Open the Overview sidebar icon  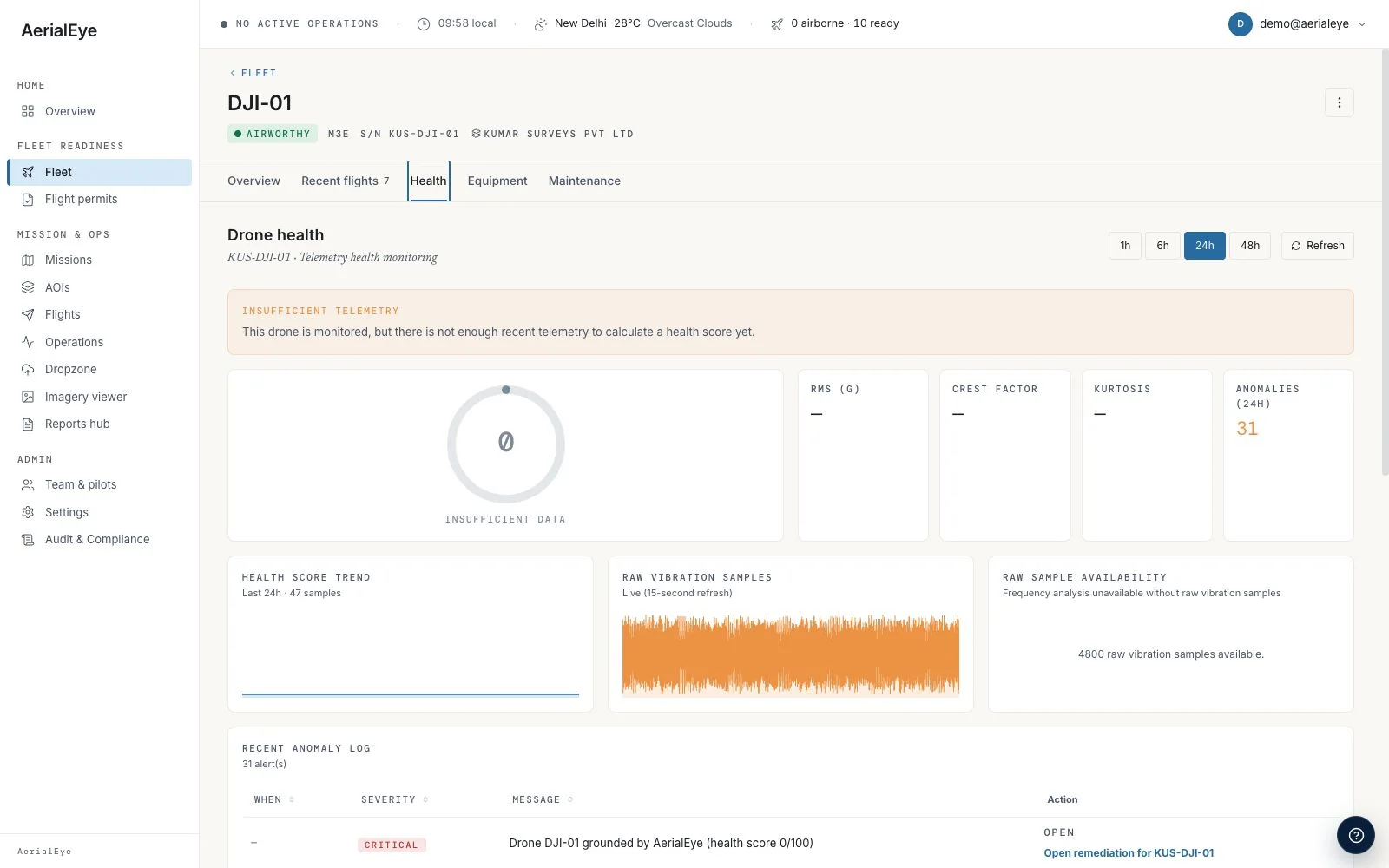(28, 111)
